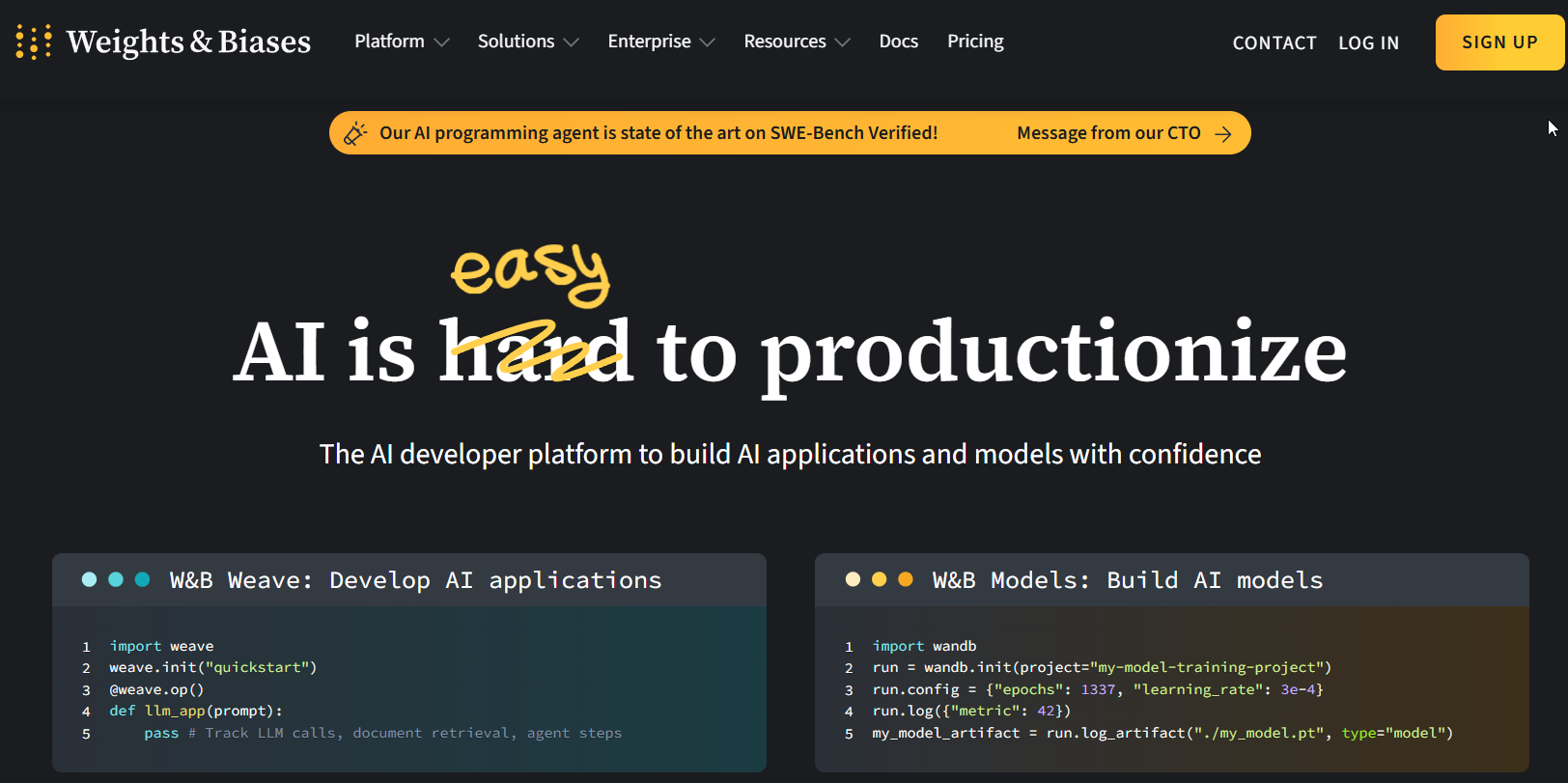Viewport: 1568px width, 783px height.
Task: Click the 'import wandb' code line
Action: [924, 646]
